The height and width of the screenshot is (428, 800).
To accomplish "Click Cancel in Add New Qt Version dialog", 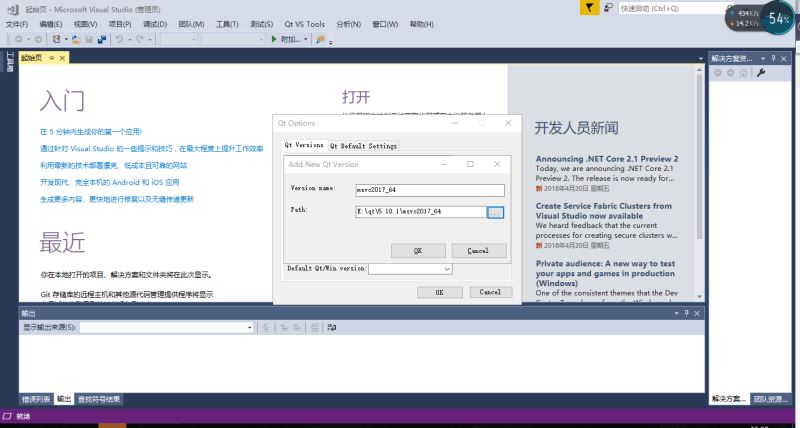I will coord(479,250).
